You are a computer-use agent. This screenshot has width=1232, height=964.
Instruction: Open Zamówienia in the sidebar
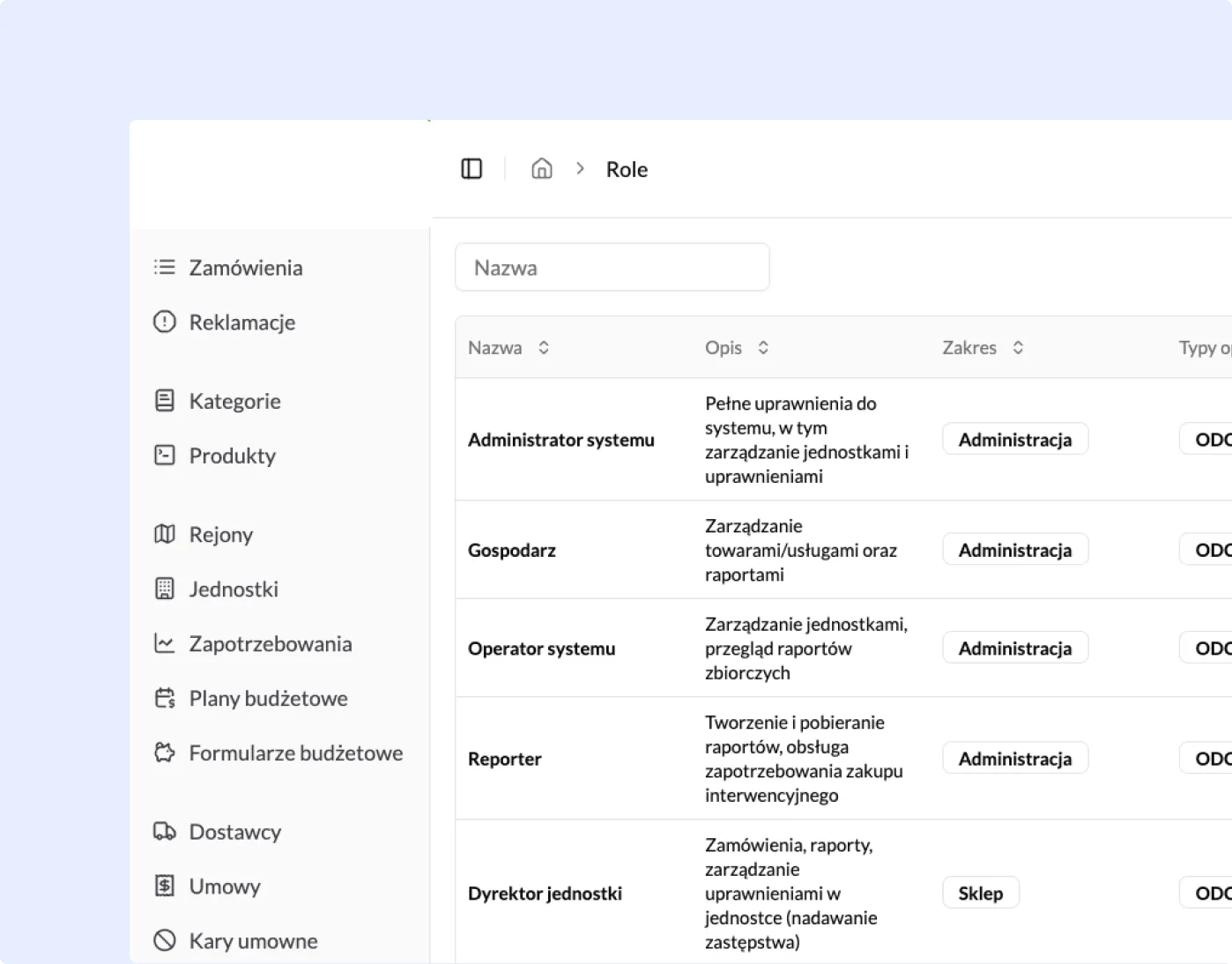point(246,267)
